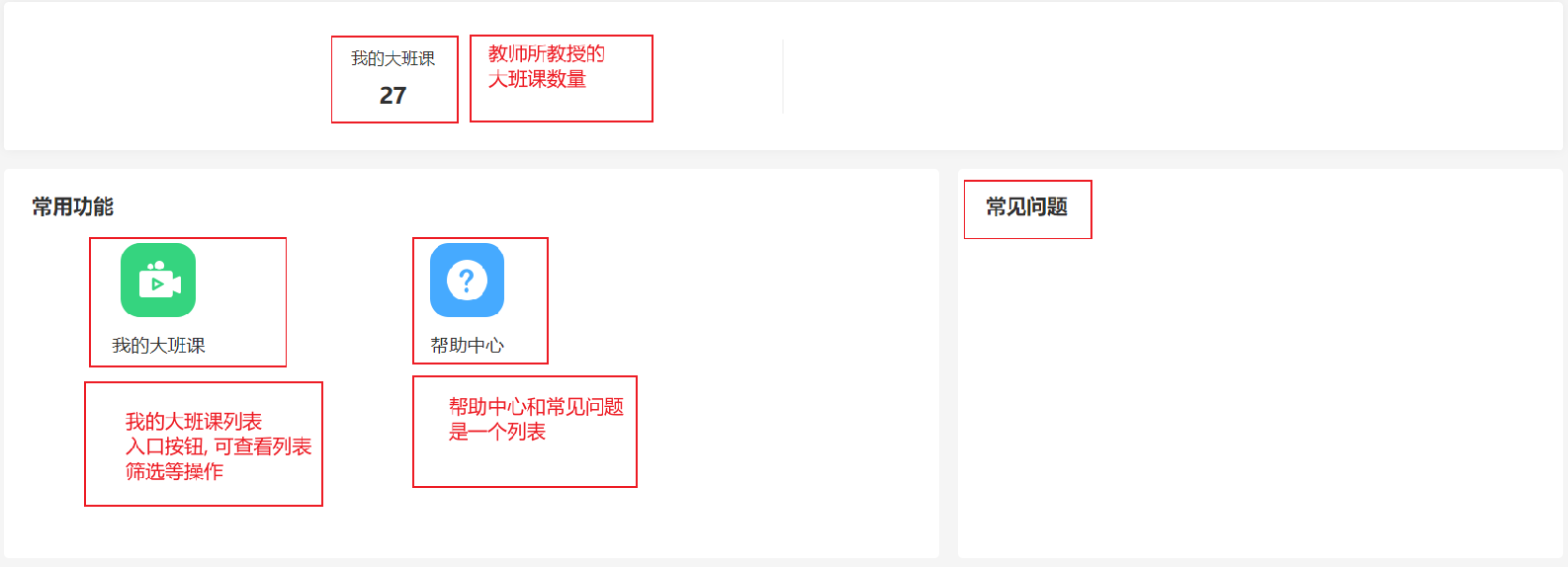
Task: Click the text 大班课数量 in top annotation
Action: (x=537, y=79)
